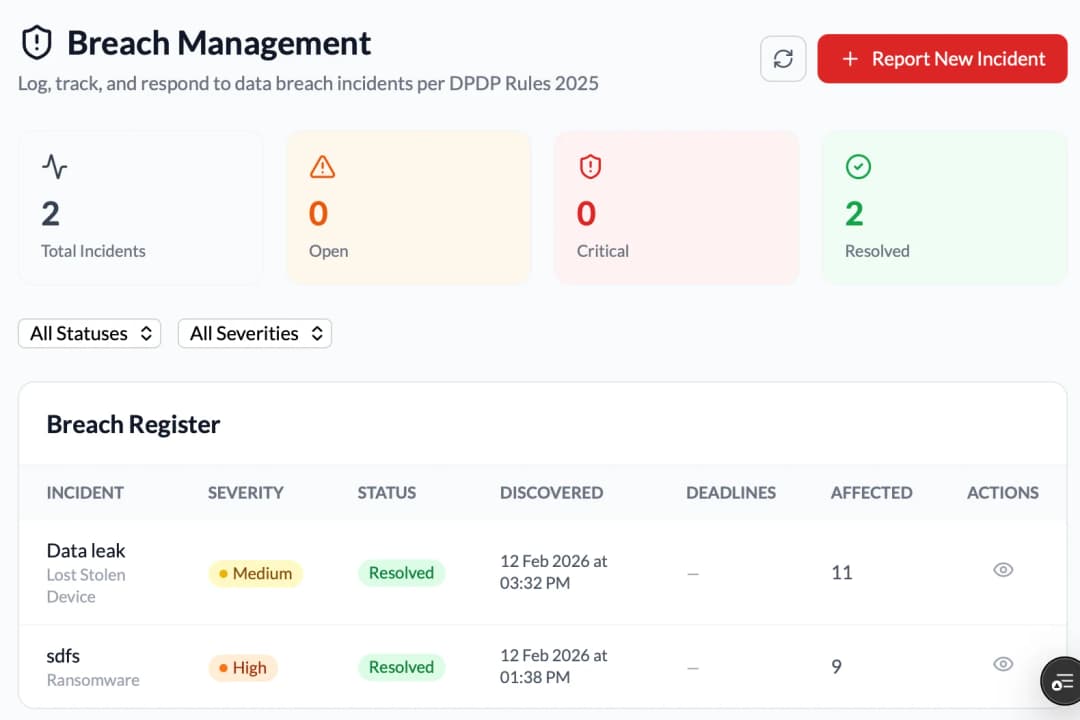The width and height of the screenshot is (1080, 720).
Task: Click the Resolved status badge for Data leak
Action: click(401, 573)
